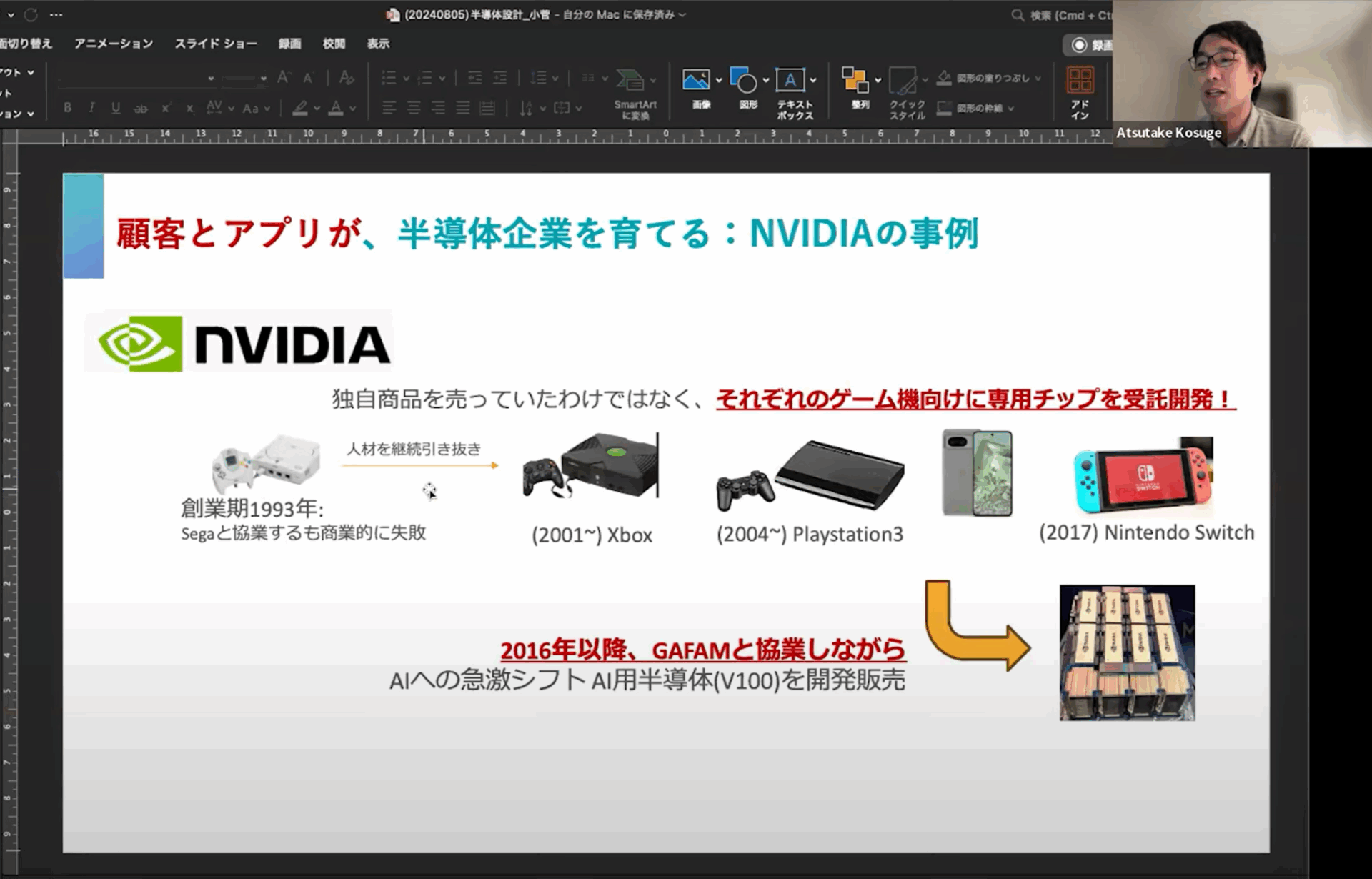Apply font color
1372x879 pixels.
[336, 108]
